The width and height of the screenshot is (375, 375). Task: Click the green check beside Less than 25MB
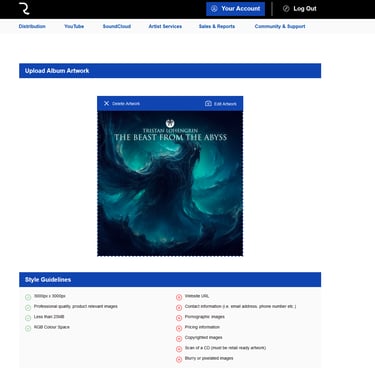pos(28,318)
